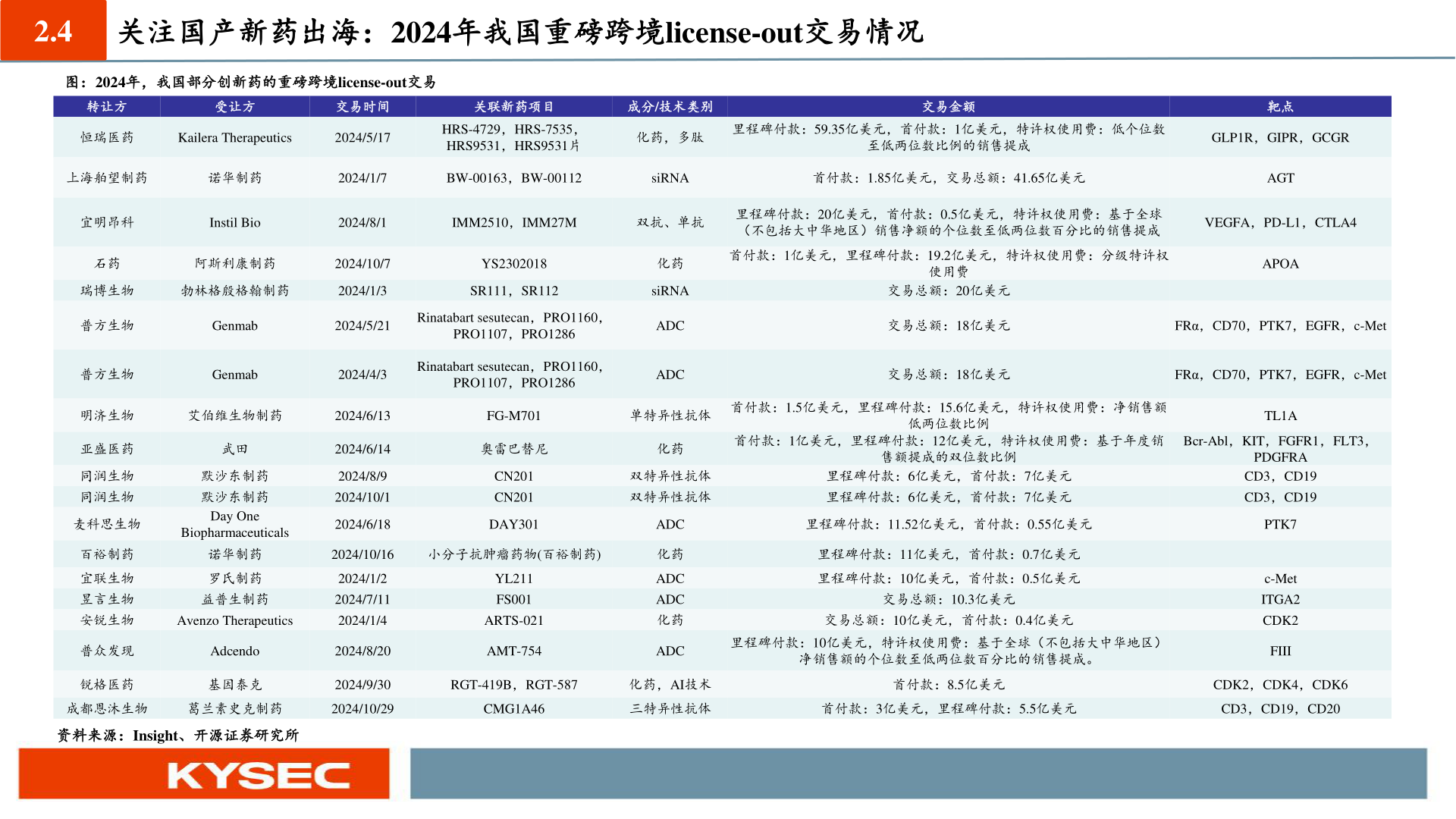This screenshot has height=819, width=1456.
Task: Click the IMM2510, IMM27M project cell
Action: pos(514,222)
